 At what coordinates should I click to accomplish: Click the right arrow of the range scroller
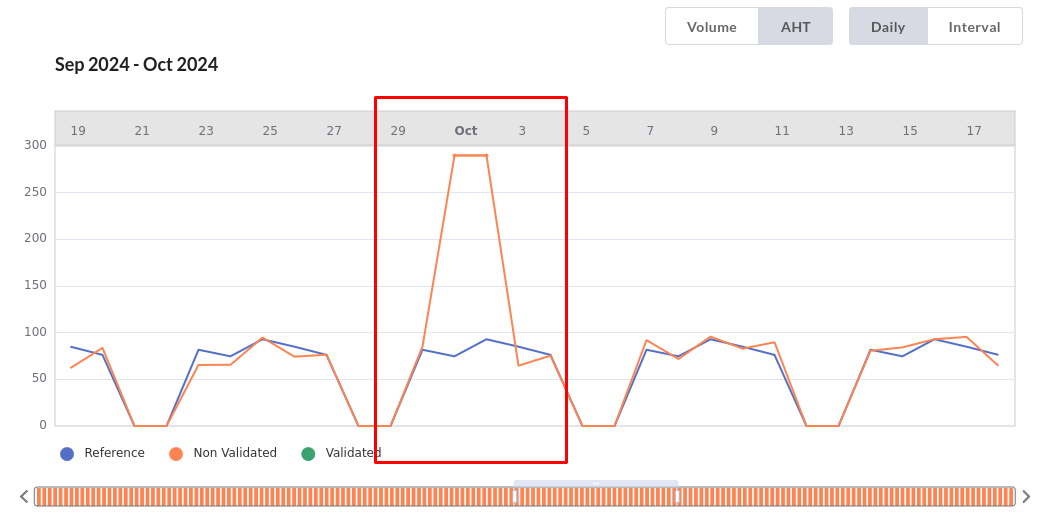[1025, 497]
